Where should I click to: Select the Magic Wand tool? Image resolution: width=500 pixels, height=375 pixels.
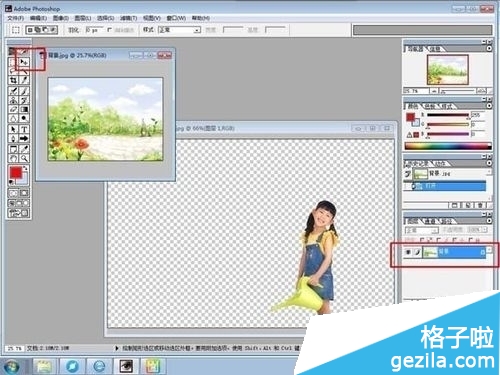pos(24,71)
